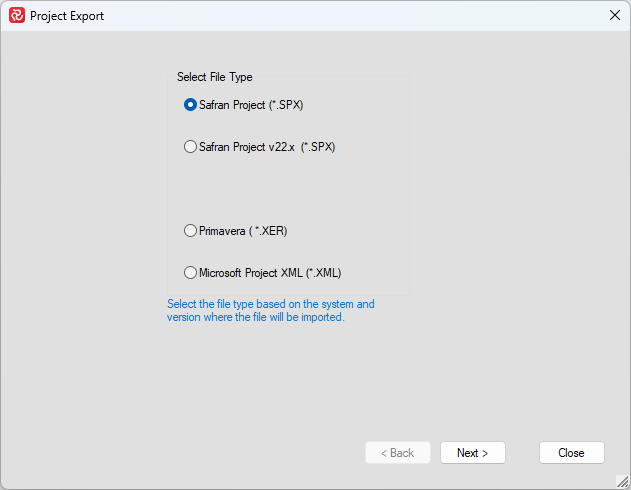Click the 'Select File Type' group heading
Screen dimensions: 631x490
215,77
